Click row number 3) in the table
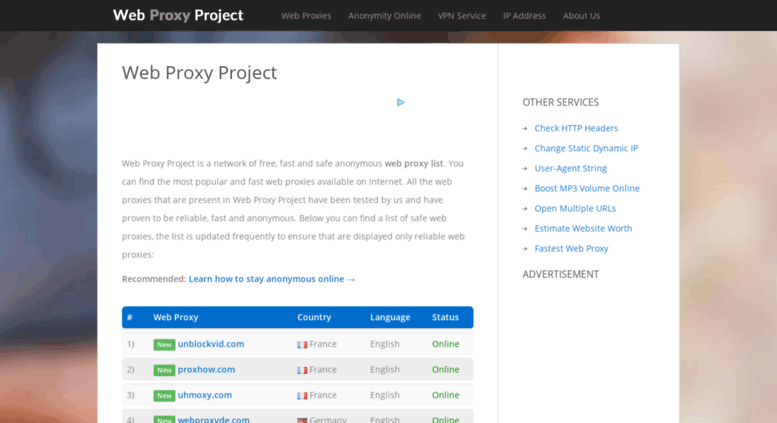 coord(130,395)
